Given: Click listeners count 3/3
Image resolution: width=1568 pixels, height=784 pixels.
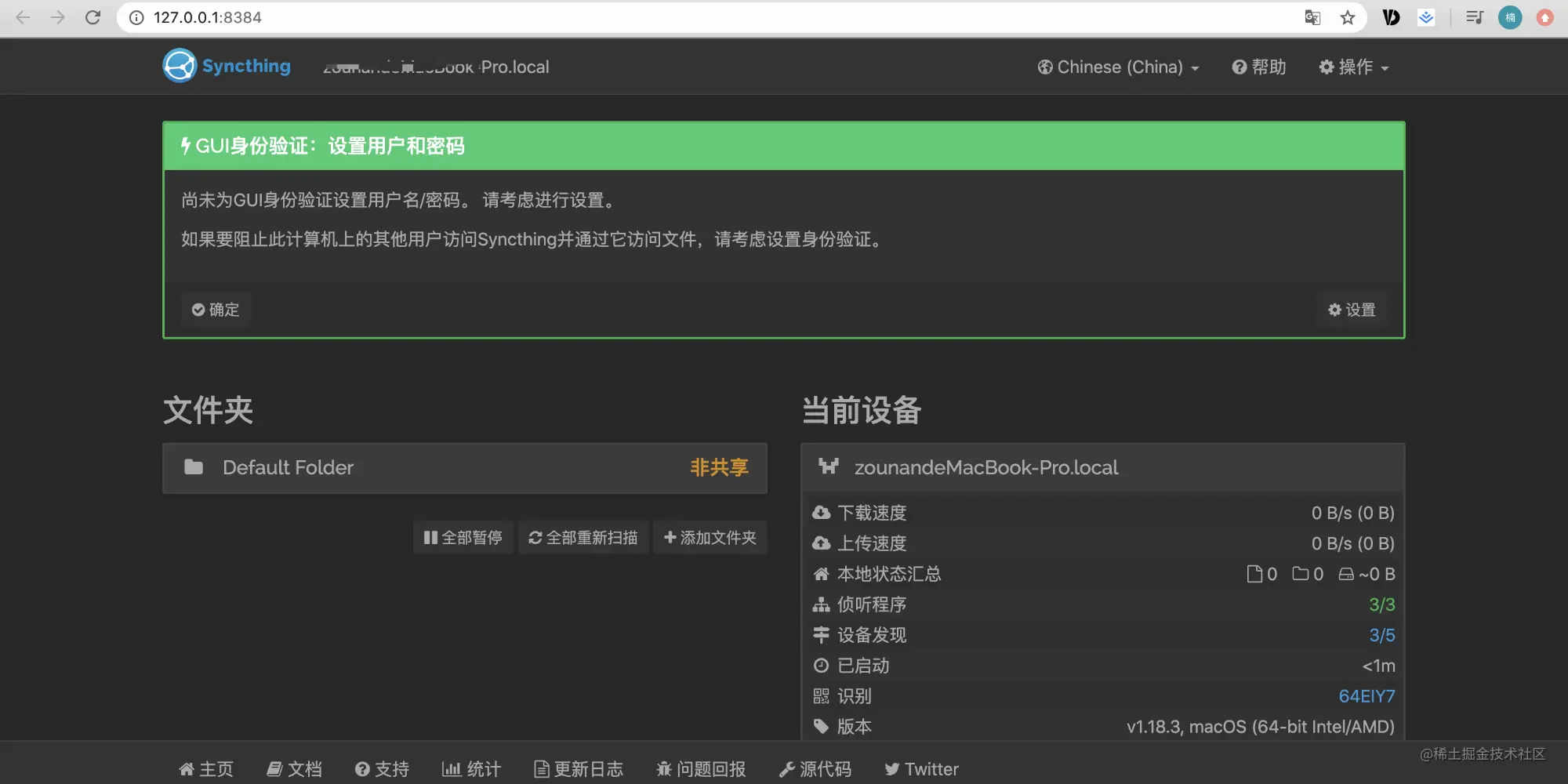Looking at the screenshot, I should pyautogui.click(x=1382, y=604).
